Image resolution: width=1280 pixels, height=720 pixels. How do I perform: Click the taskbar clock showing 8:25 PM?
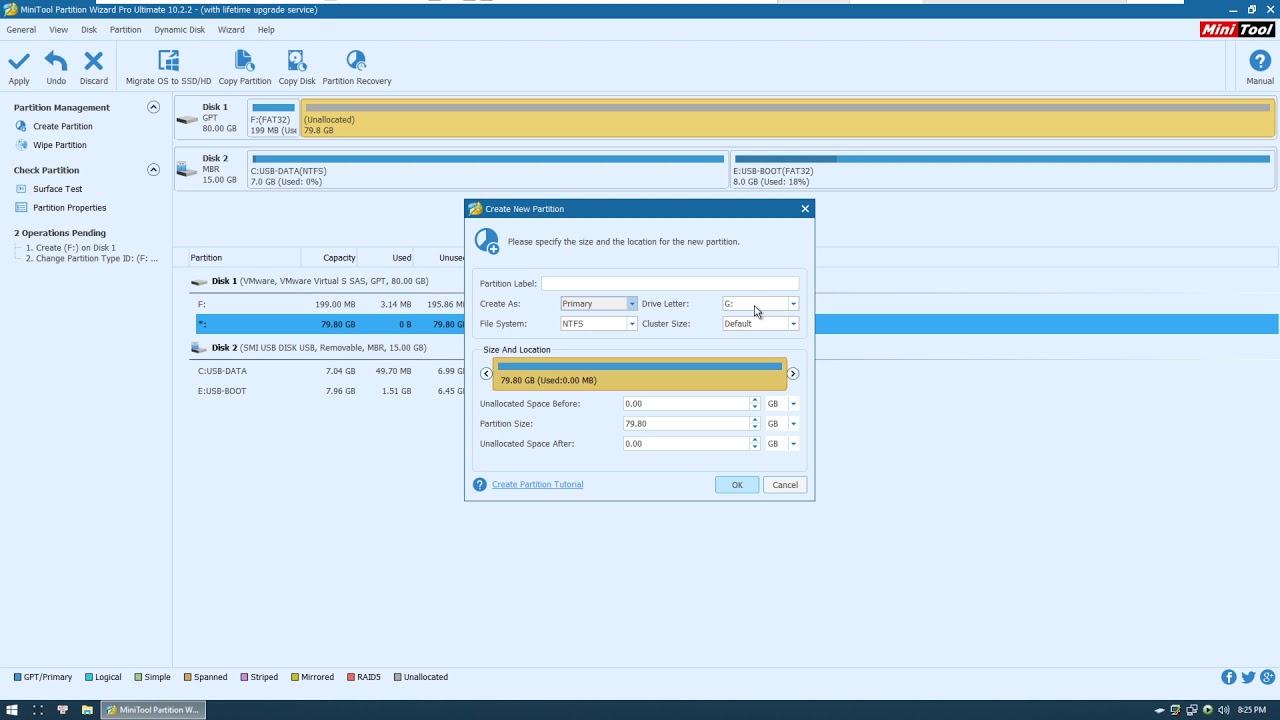click(1252, 710)
